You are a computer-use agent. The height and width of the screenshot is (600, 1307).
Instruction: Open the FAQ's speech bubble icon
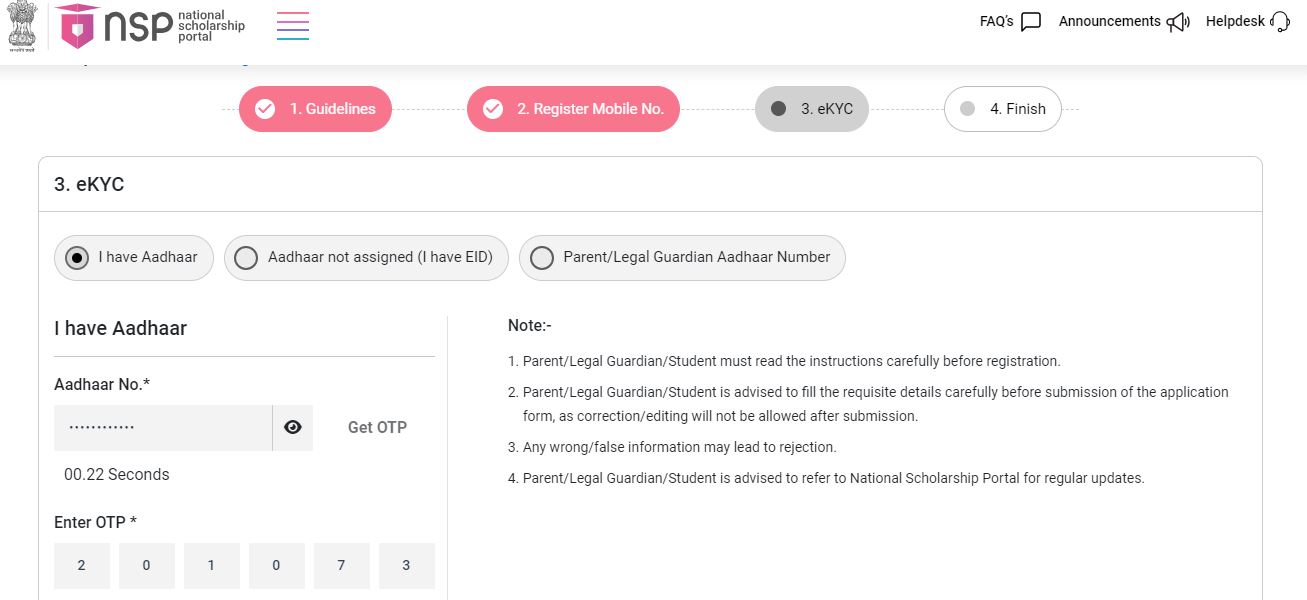pos(1031,20)
